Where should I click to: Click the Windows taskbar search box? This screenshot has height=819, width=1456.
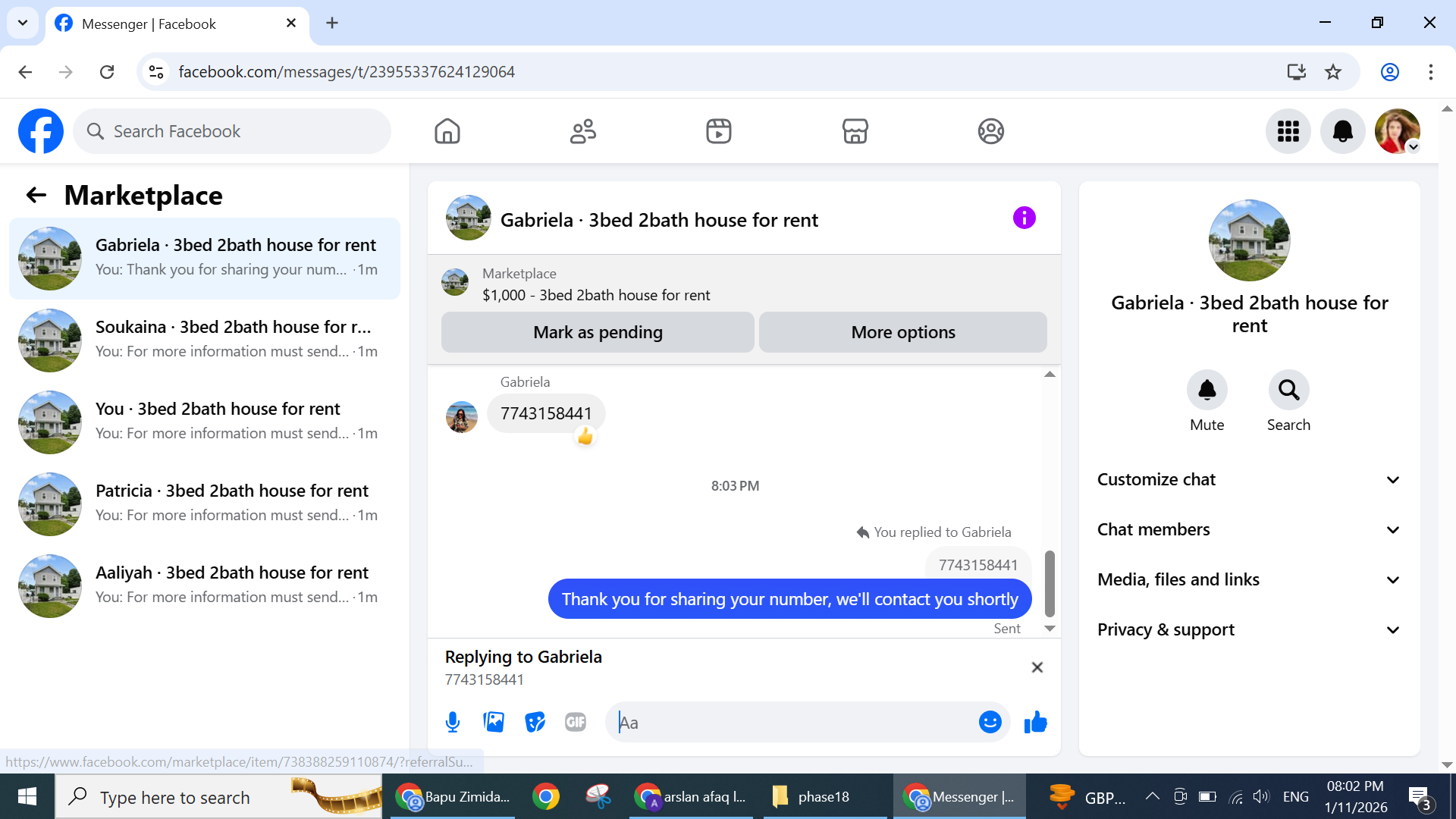[x=218, y=796]
